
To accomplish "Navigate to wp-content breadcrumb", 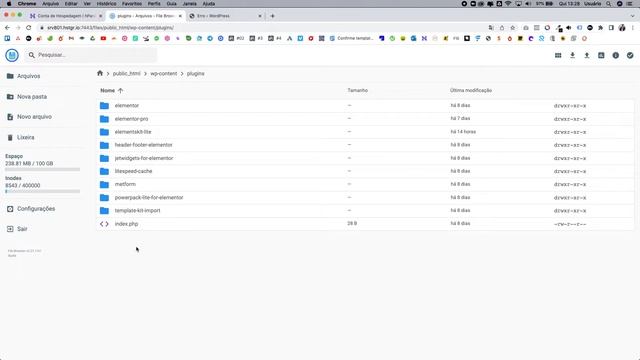I will pyautogui.click(x=164, y=73).
